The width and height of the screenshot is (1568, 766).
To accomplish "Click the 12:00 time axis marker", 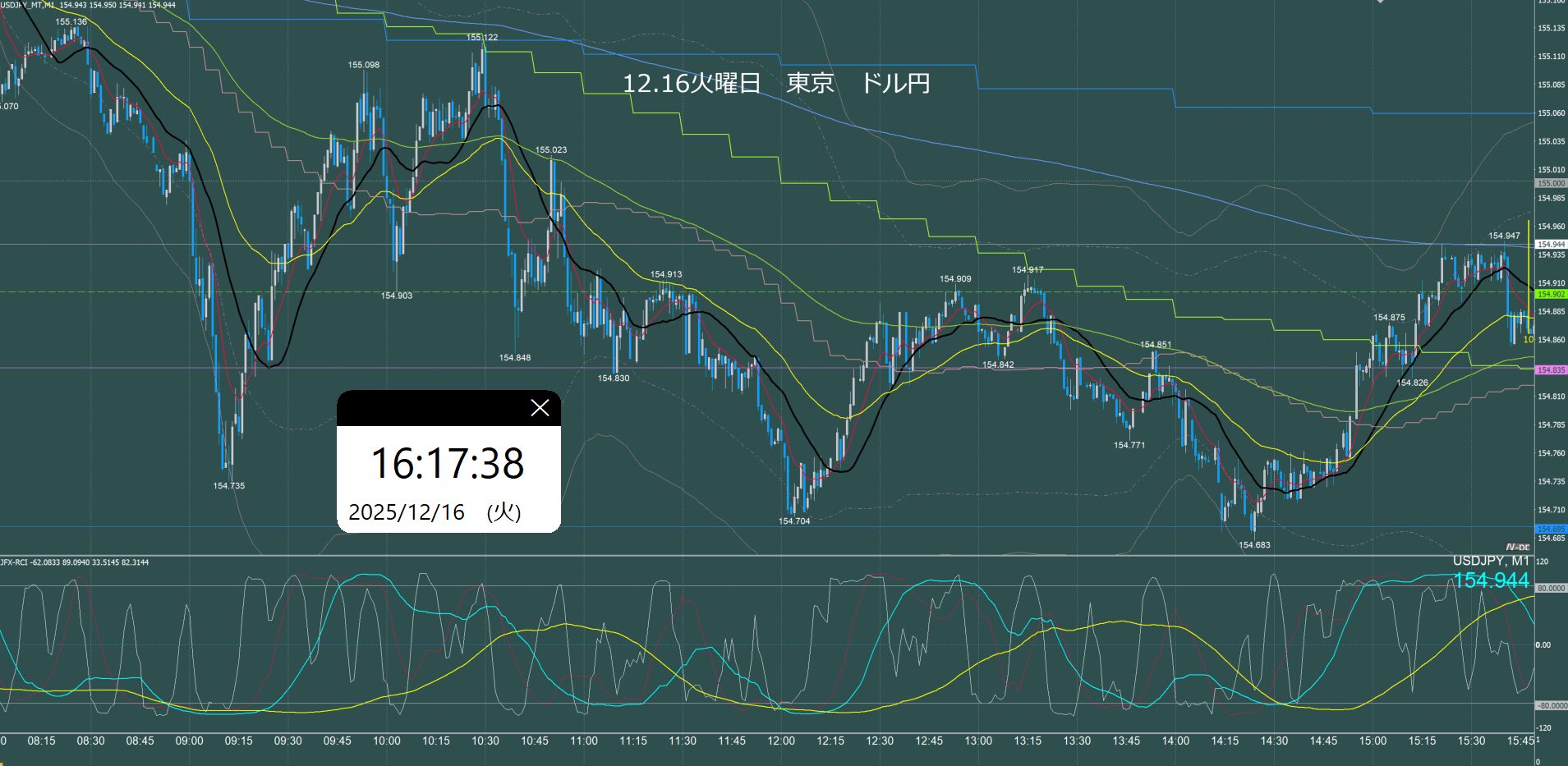I will pyautogui.click(x=781, y=741).
